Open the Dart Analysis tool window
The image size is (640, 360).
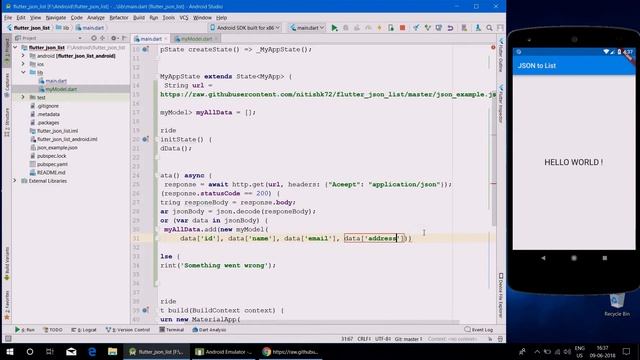pyautogui.click(x=209, y=329)
